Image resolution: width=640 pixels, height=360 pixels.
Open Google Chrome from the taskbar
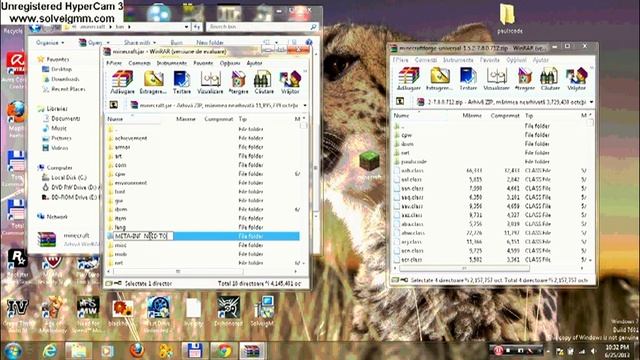(224, 351)
